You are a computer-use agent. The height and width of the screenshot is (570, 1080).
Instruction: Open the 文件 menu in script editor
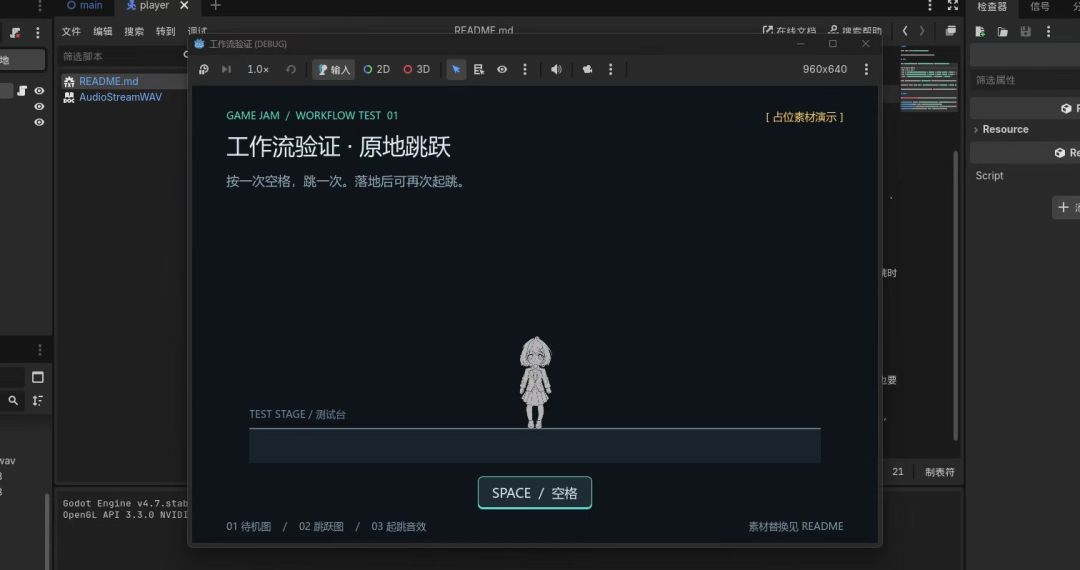click(71, 32)
